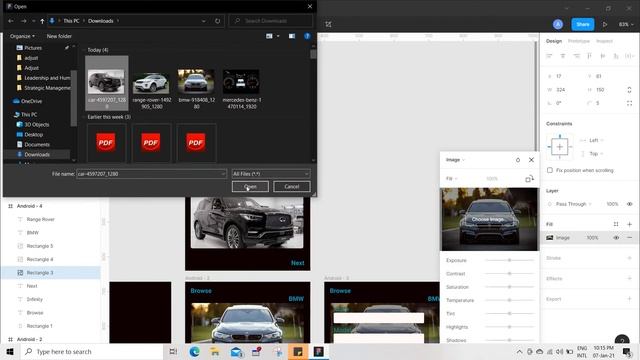The image size is (640, 360).
Task: Open the vertical constraint Top dropdown
Action: point(596,154)
